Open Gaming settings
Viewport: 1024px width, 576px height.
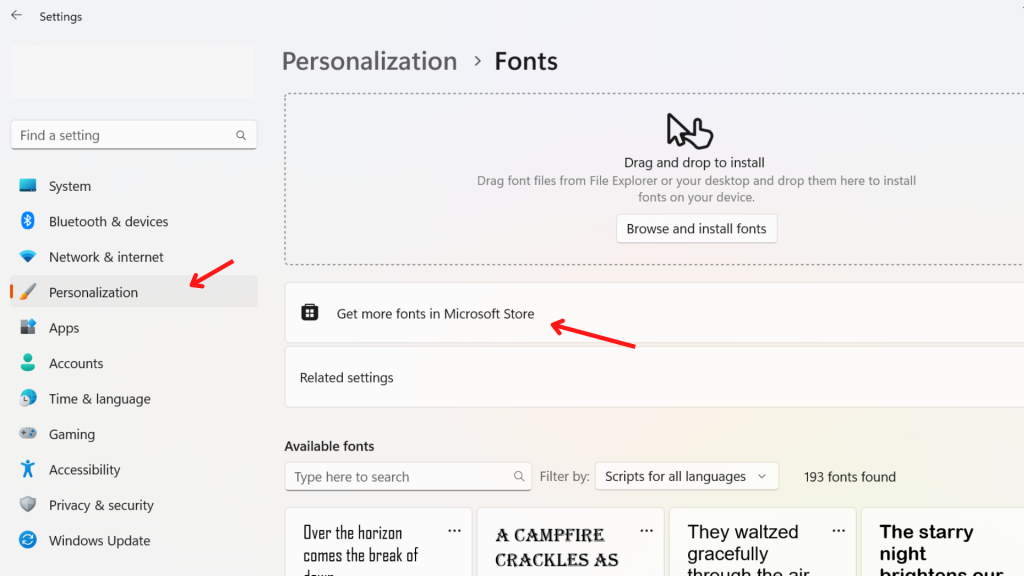[x=134, y=433]
